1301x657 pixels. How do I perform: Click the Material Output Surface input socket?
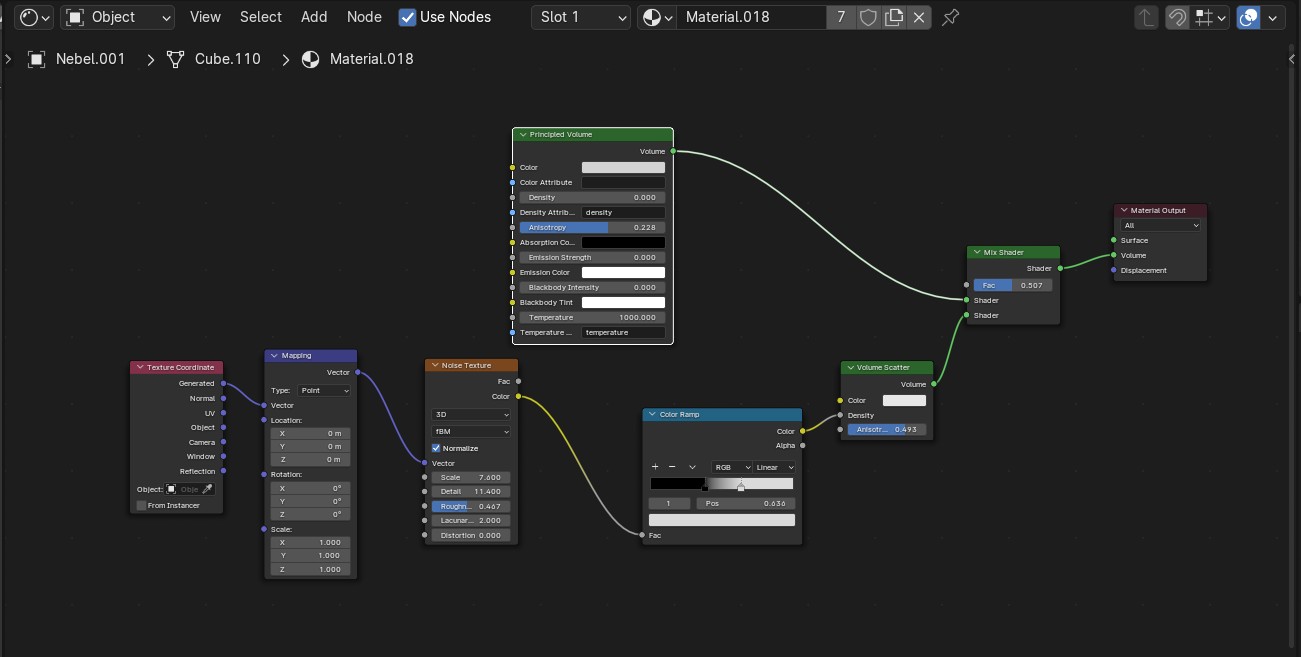[x=1114, y=240]
